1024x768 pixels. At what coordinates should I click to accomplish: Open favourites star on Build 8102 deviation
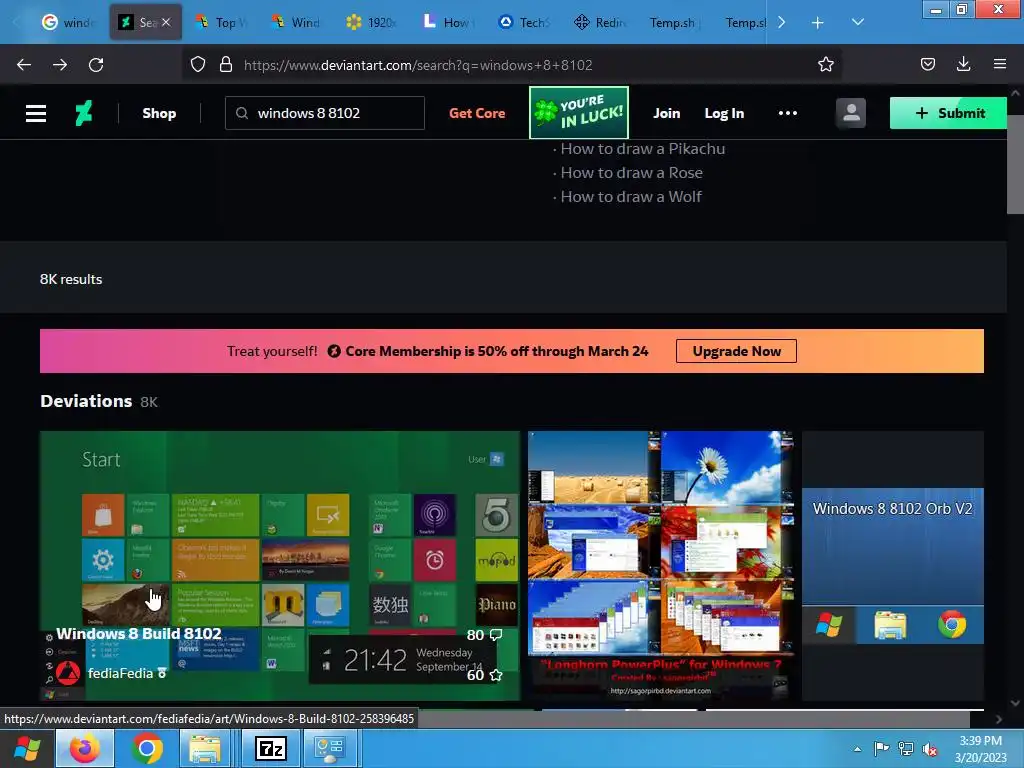pyautogui.click(x=496, y=675)
